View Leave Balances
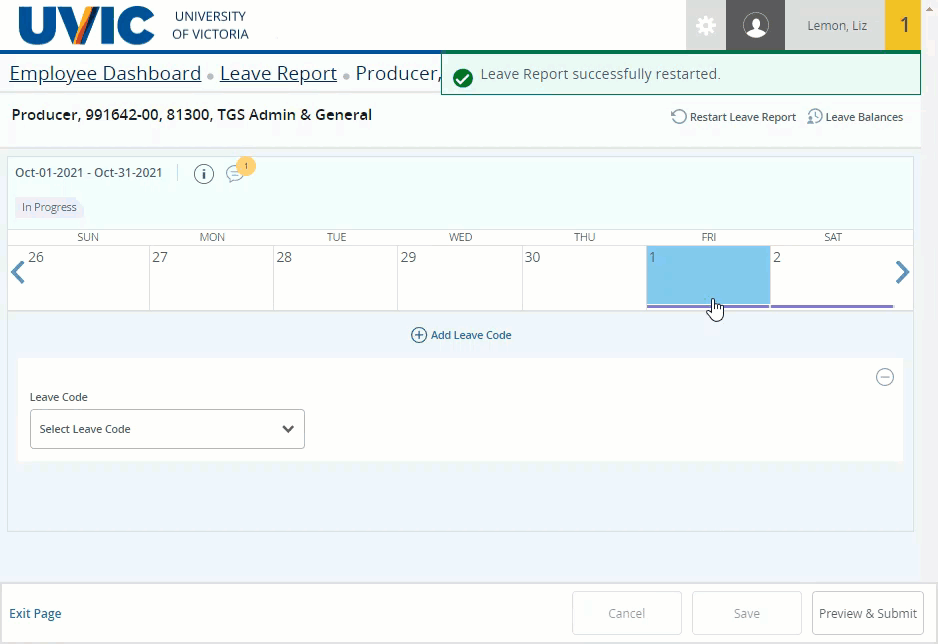This screenshot has height=644, width=938. pyautogui.click(x=855, y=117)
